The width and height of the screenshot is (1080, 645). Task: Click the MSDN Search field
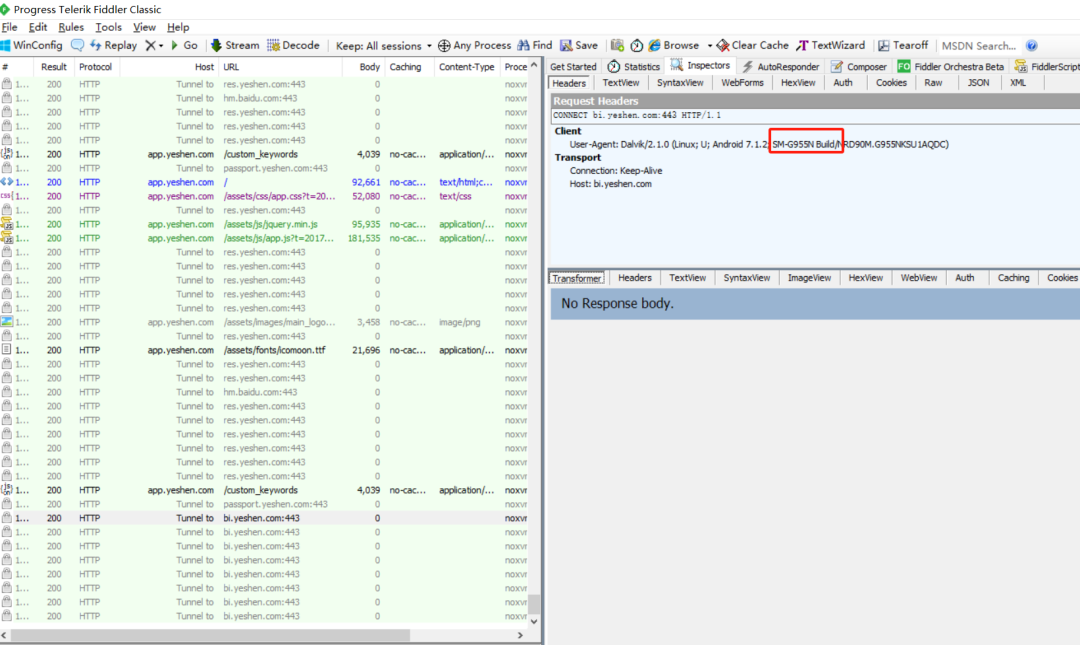(978, 45)
